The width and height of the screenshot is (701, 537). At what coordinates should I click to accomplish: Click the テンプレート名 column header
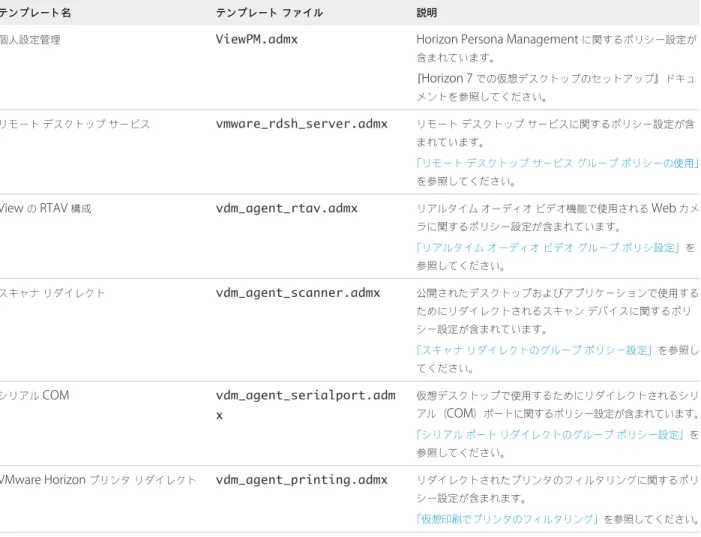[35, 13]
